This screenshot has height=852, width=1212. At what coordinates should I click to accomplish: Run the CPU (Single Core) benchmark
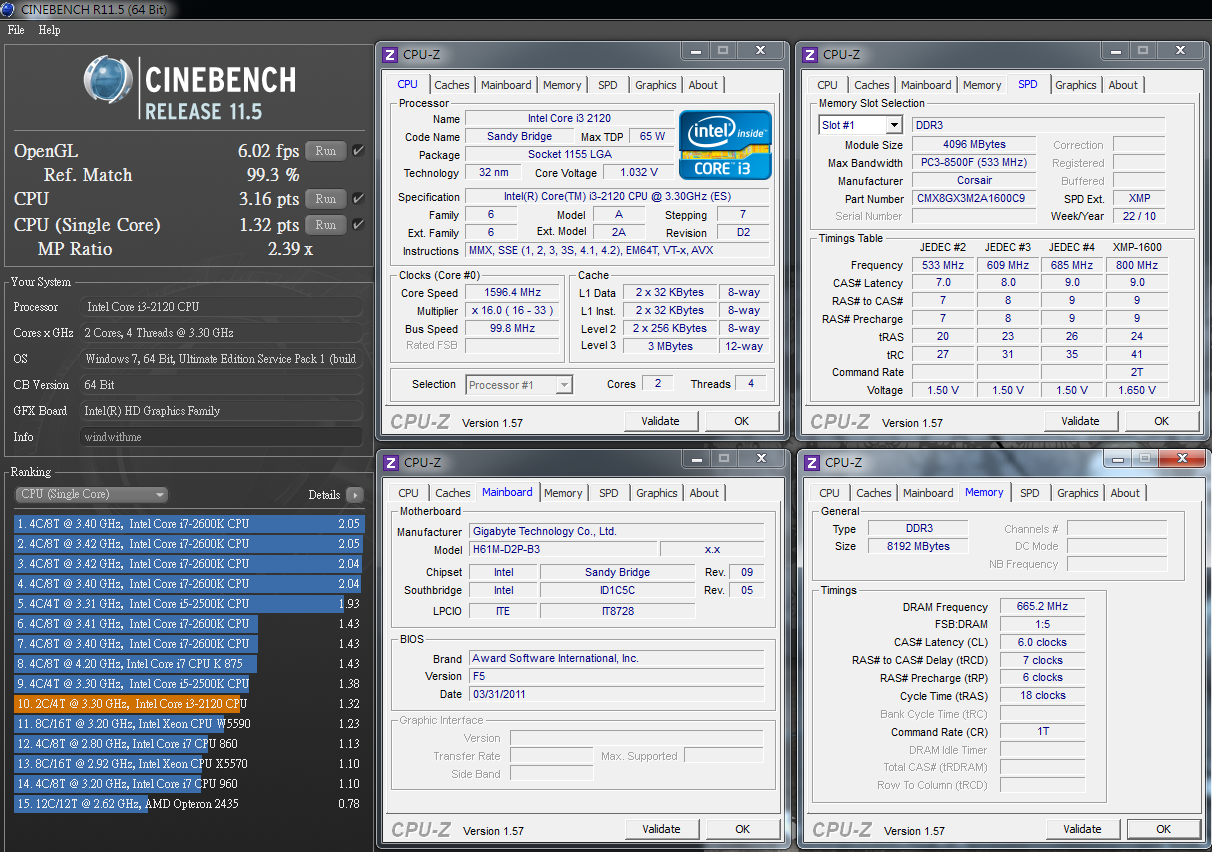point(326,225)
